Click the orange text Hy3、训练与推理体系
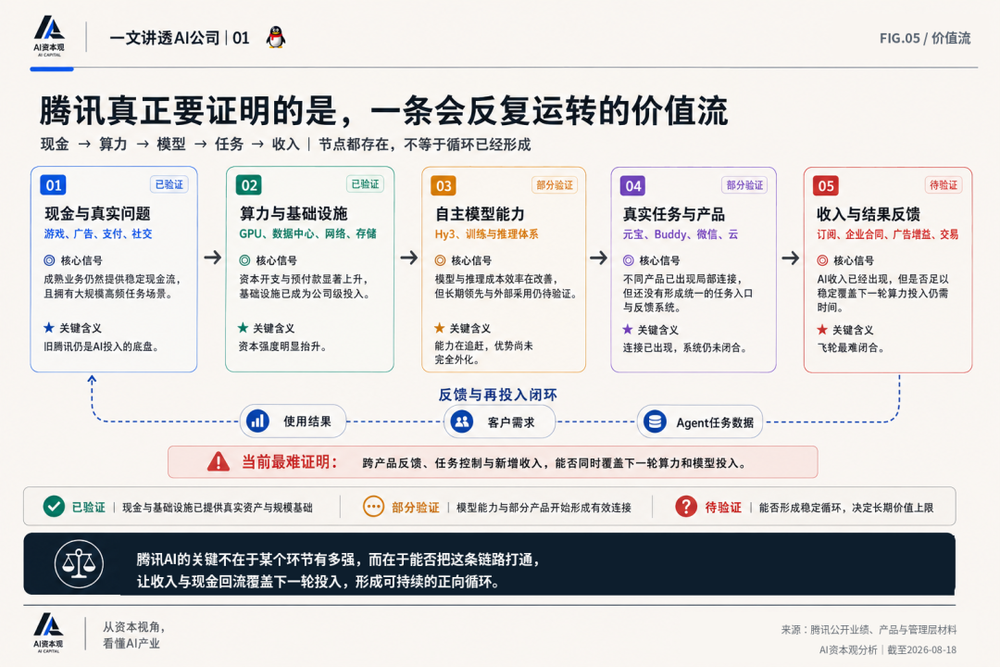1000x667 pixels. coord(487,234)
